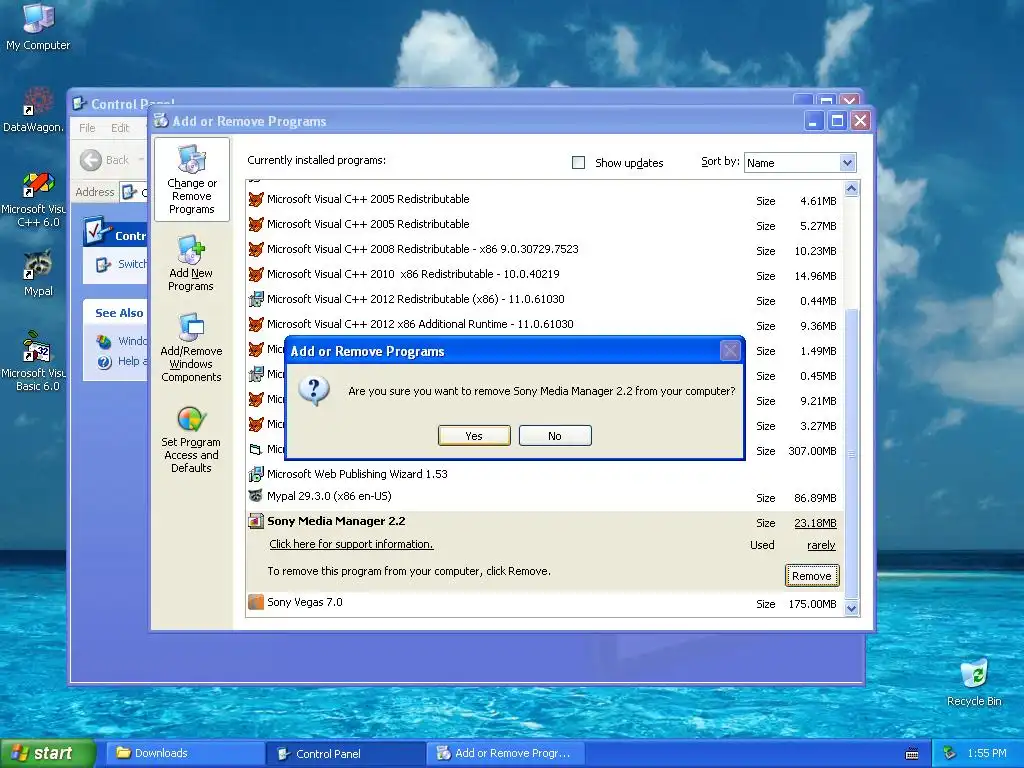Click the 'rarely' usage value
1024x768 pixels.
(821, 545)
